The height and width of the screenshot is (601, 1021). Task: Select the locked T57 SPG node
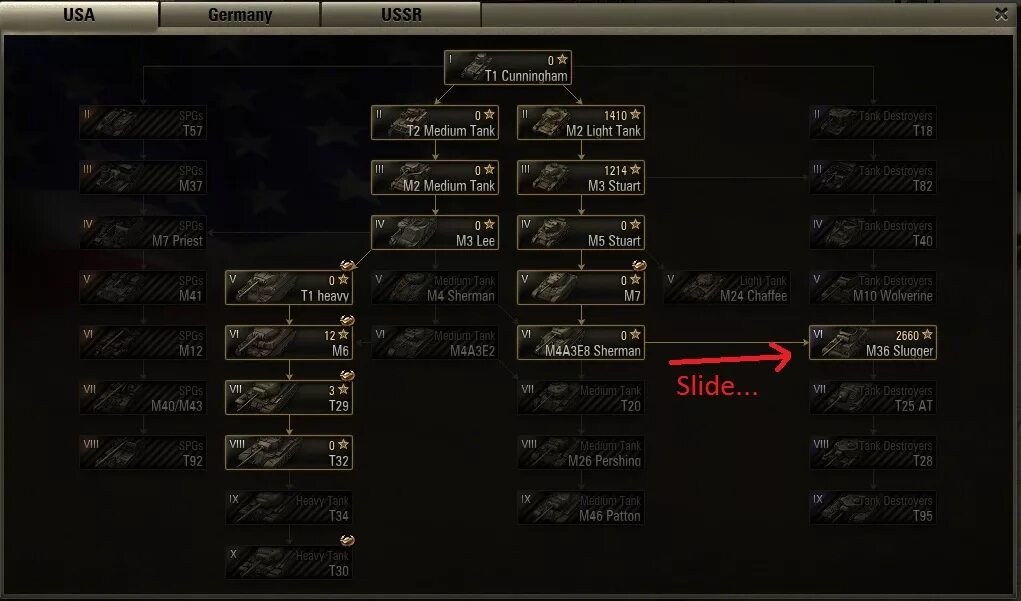(x=143, y=122)
